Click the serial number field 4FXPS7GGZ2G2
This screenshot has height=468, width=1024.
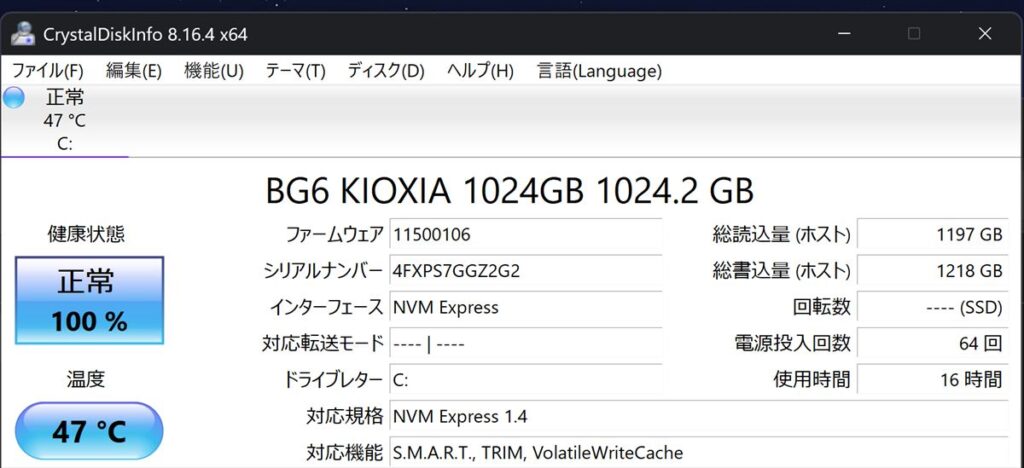[526, 271]
